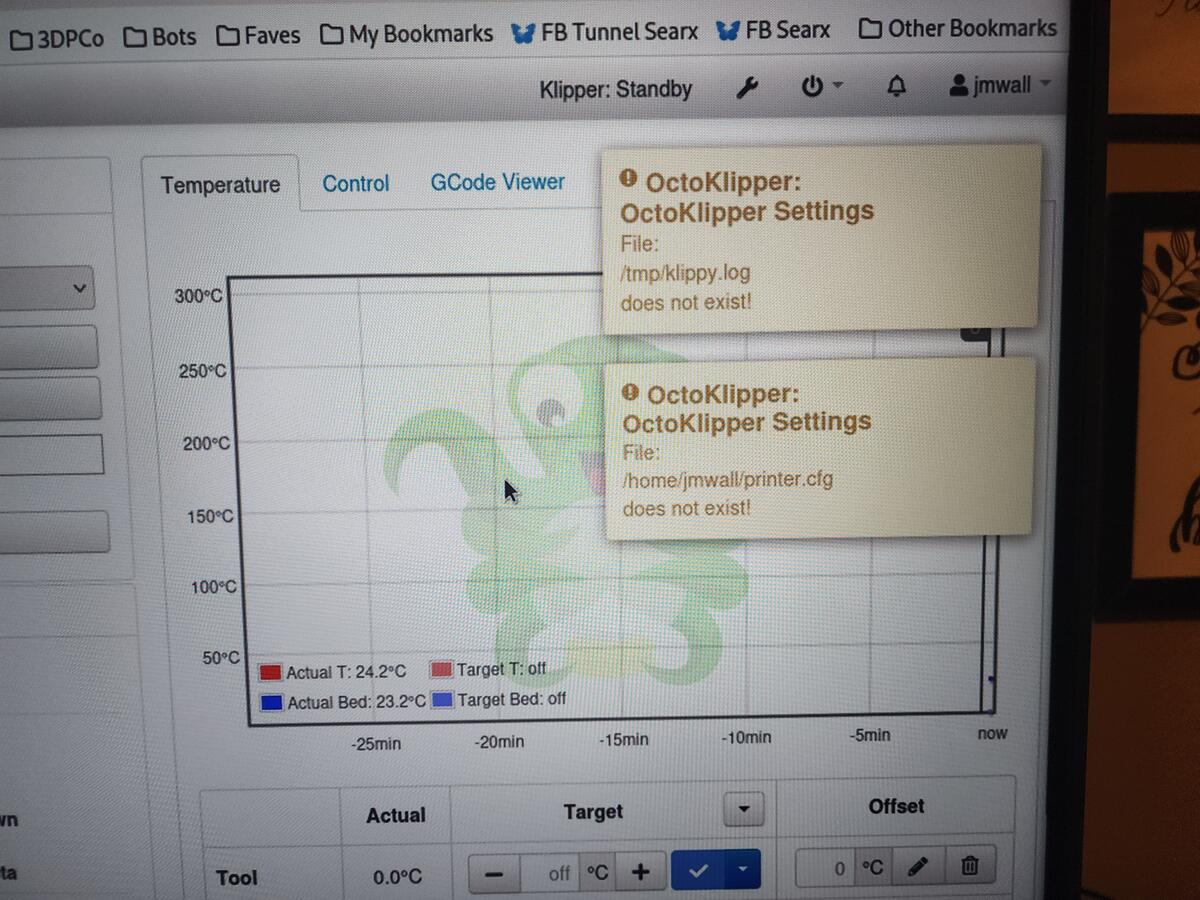Screen dimensions: 1200x900
Task: Click the Klipper: Standby status text
Action: [x=616, y=90]
